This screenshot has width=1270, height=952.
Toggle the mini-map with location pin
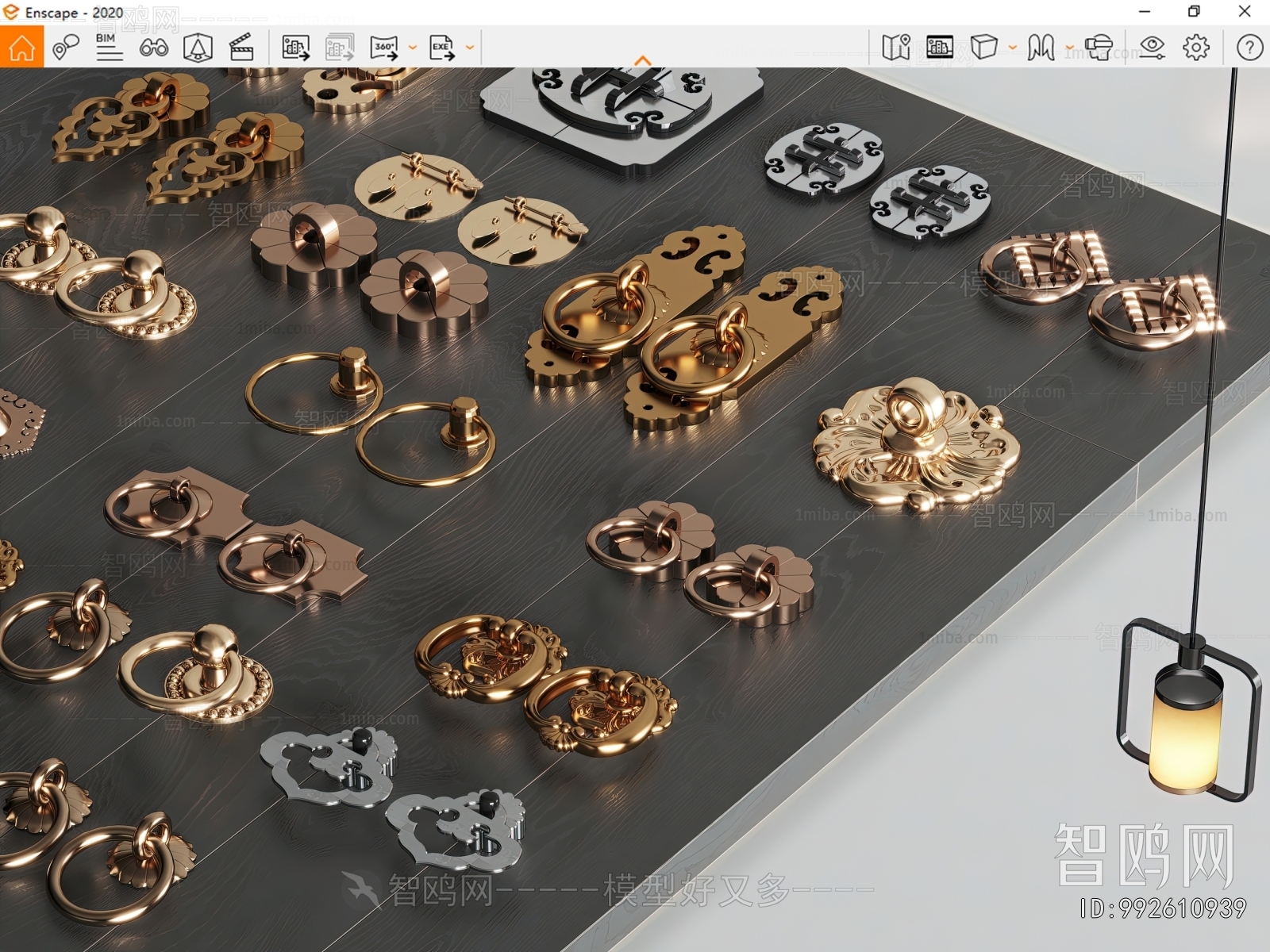[x=896, y=48]
